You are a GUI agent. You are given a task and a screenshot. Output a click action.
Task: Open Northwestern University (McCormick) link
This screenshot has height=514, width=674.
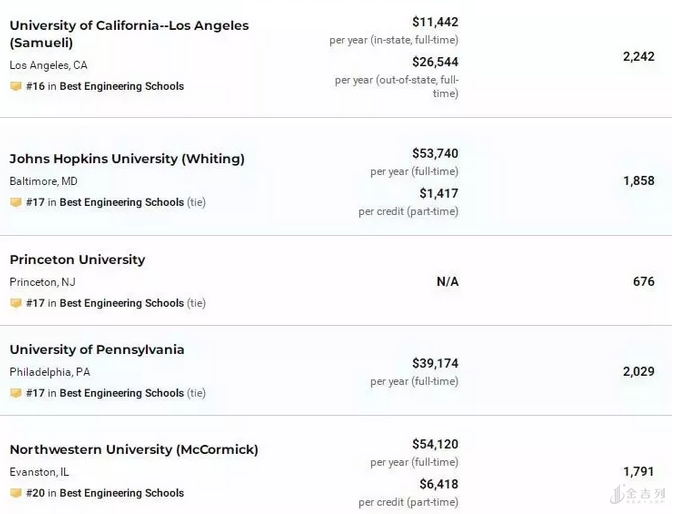click(x=134, y=450)
